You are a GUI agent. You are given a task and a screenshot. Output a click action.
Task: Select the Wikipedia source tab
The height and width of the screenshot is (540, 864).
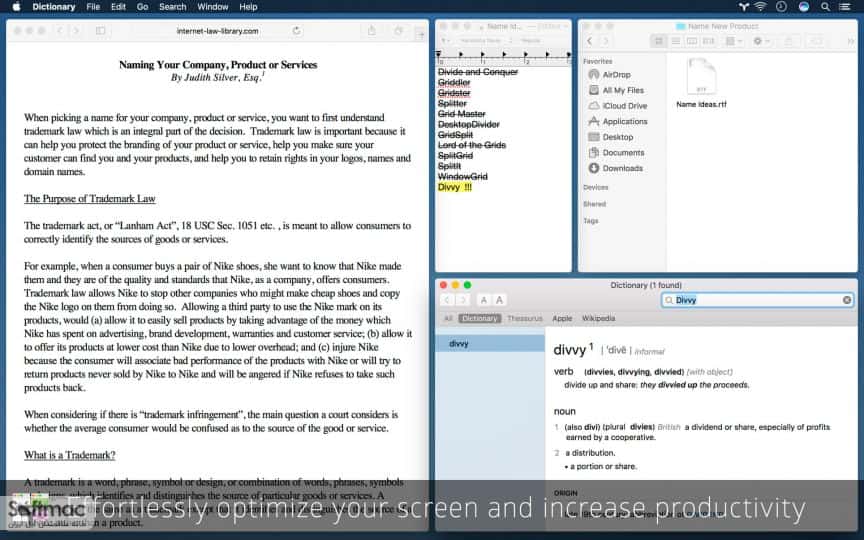tap(598, 318)
